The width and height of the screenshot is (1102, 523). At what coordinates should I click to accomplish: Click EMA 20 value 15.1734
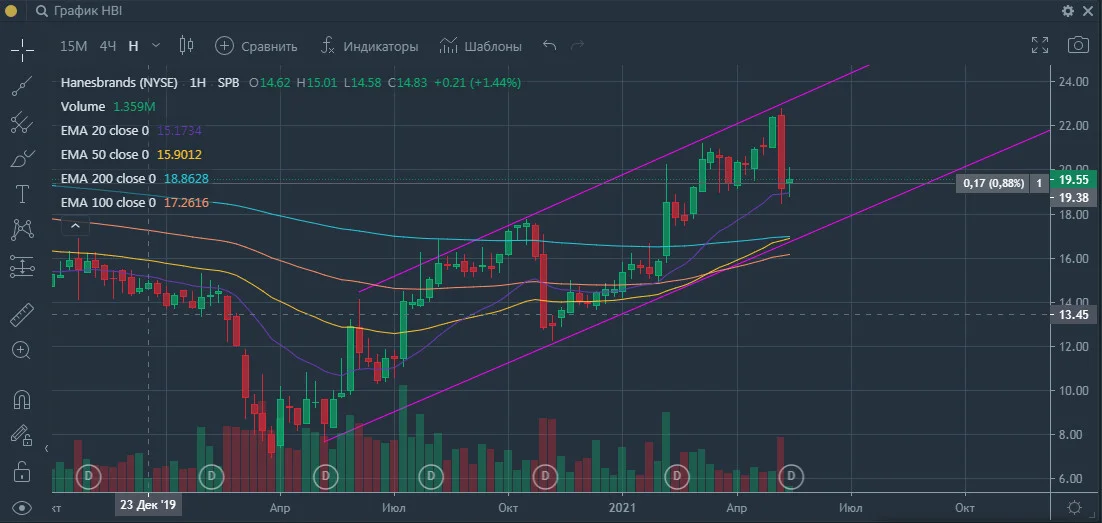179,131
